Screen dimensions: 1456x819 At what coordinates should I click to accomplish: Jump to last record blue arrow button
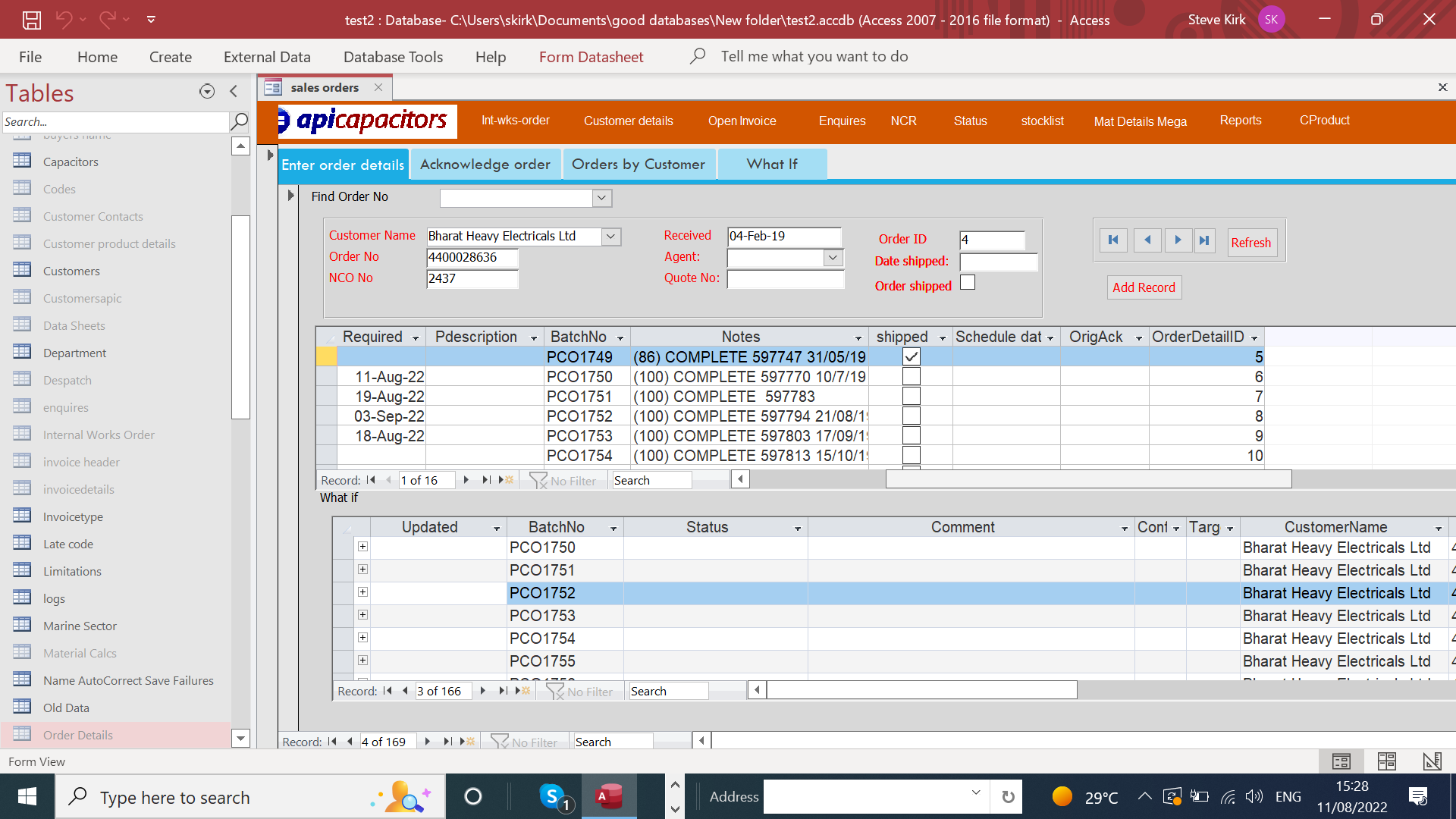point(1204,240)
